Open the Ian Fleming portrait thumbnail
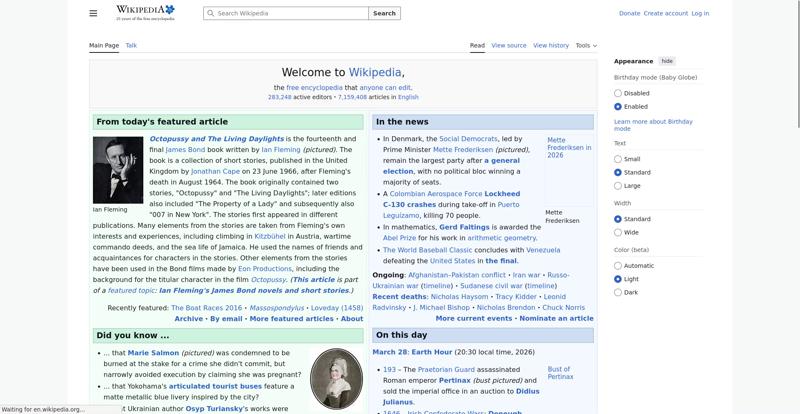The image size is (800, 414). coord(117,169)
